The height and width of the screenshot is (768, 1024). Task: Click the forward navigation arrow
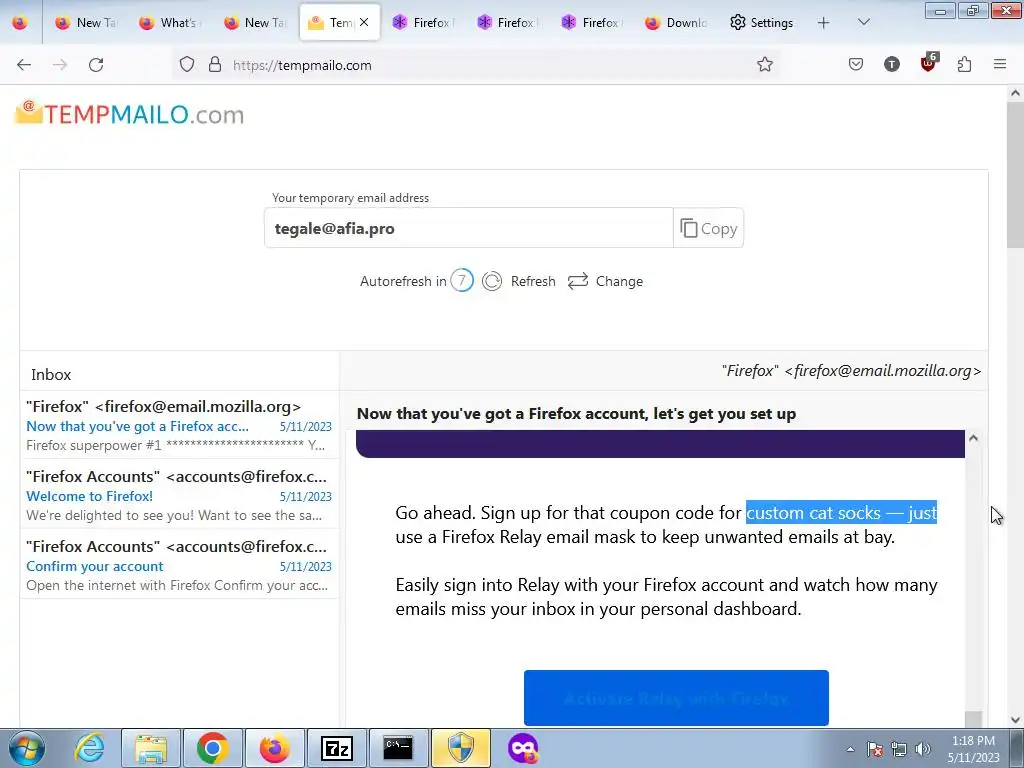[60, 65]
